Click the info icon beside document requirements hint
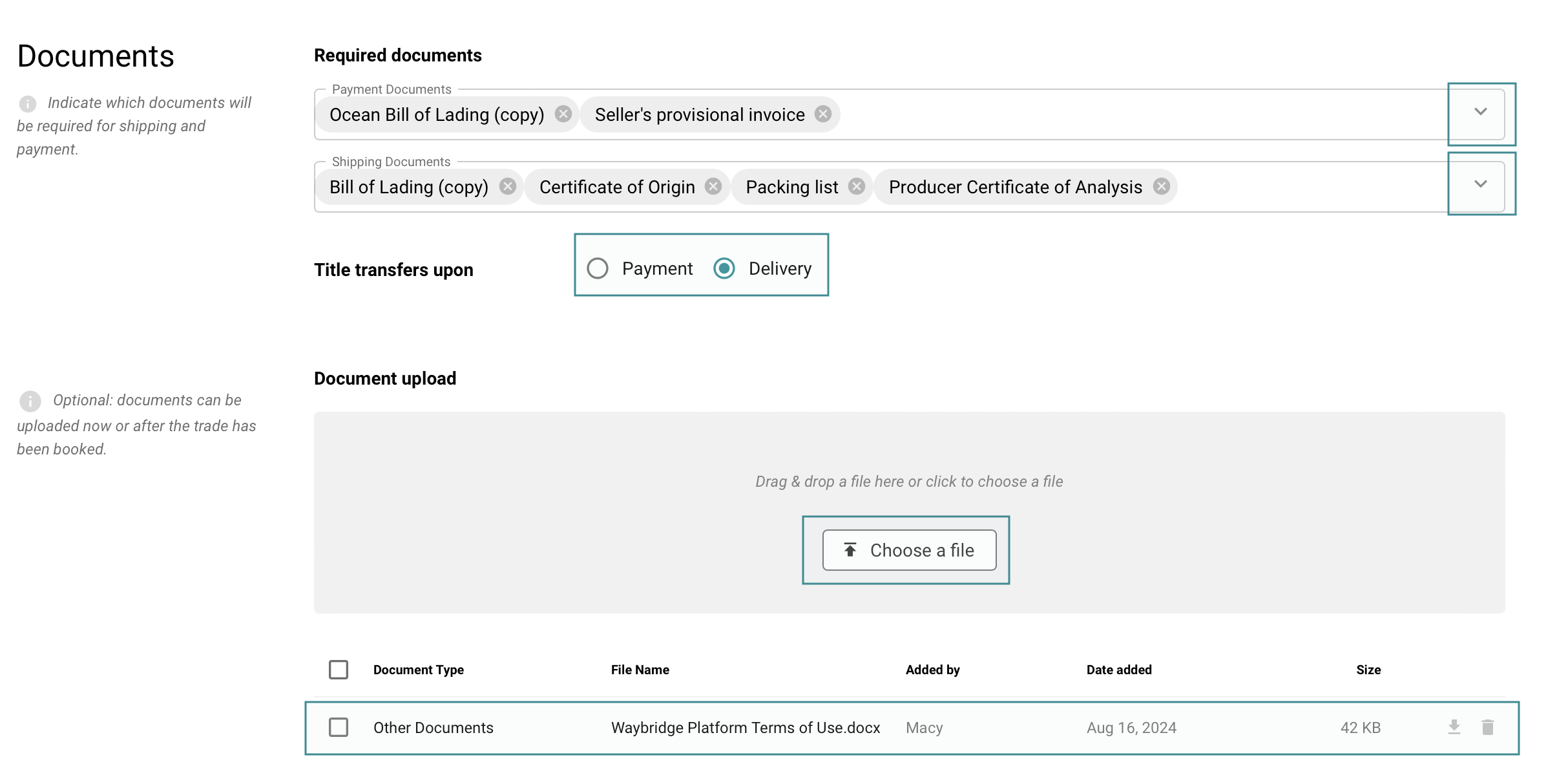 click(x=28, y=103)
